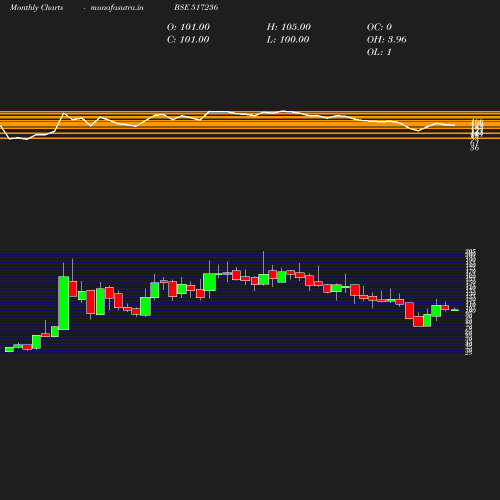Select the open price 'O: 101.00'
The width and height of the screenshot is (500, 500).
pos(188,27)
